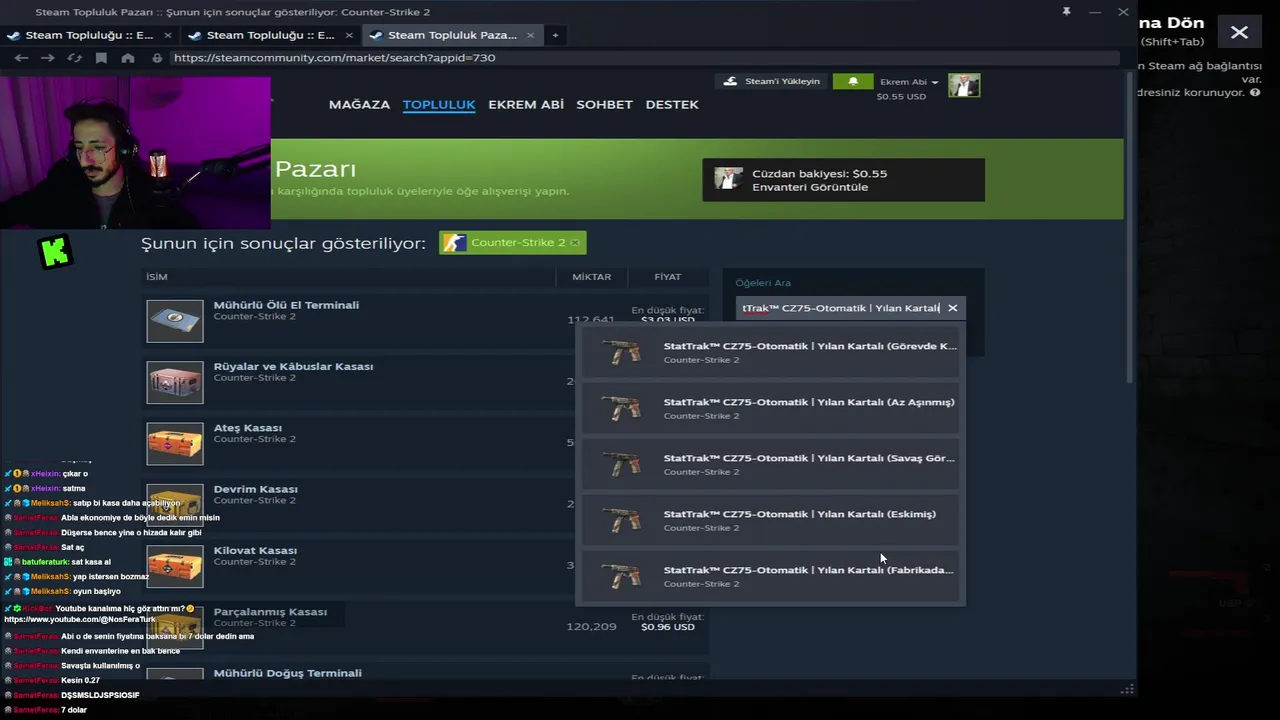
Task: Open the Parçalanmış Kasası listing
Action: [425, 626]
